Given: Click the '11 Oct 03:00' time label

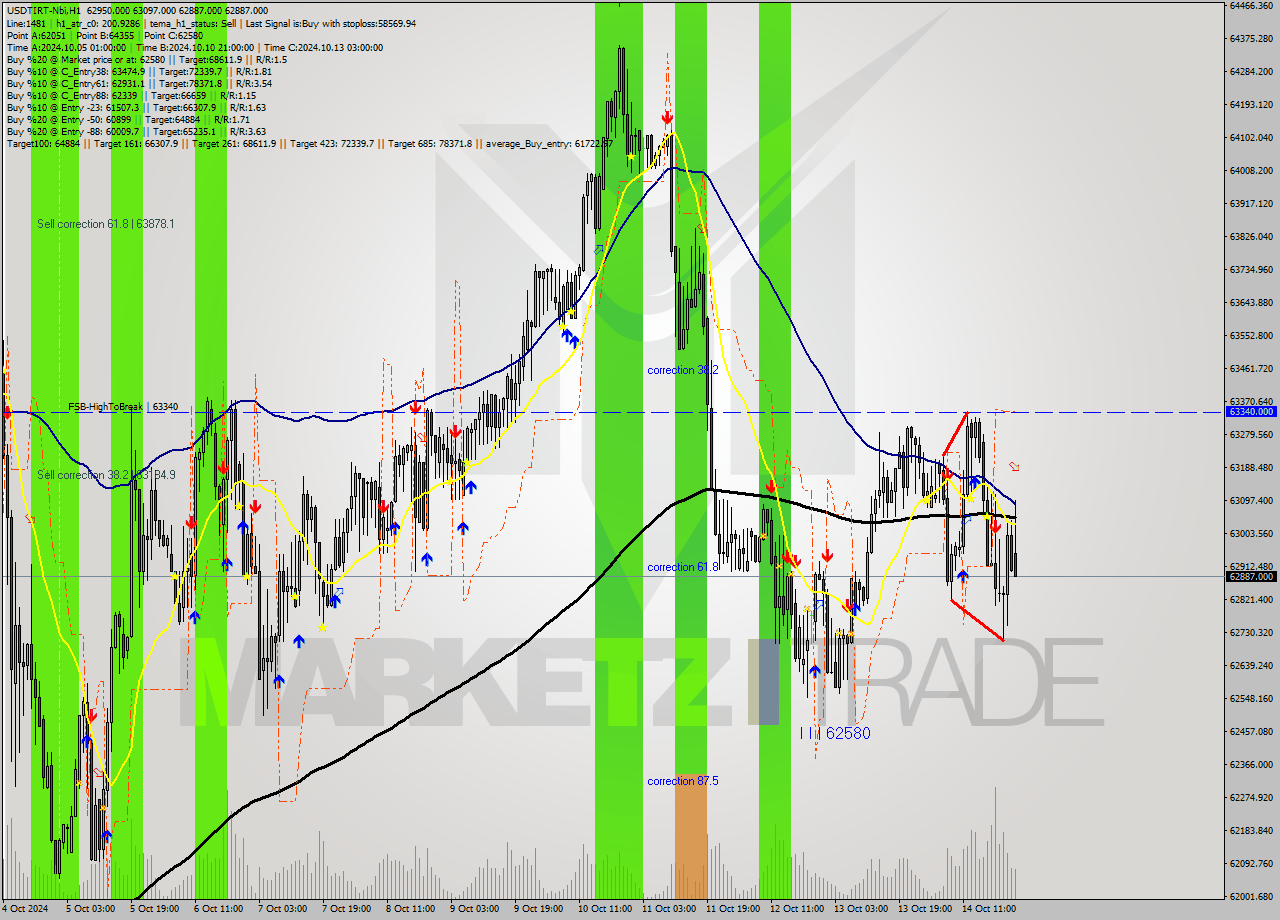Looking at the screenshot, I should pos(669,909).
